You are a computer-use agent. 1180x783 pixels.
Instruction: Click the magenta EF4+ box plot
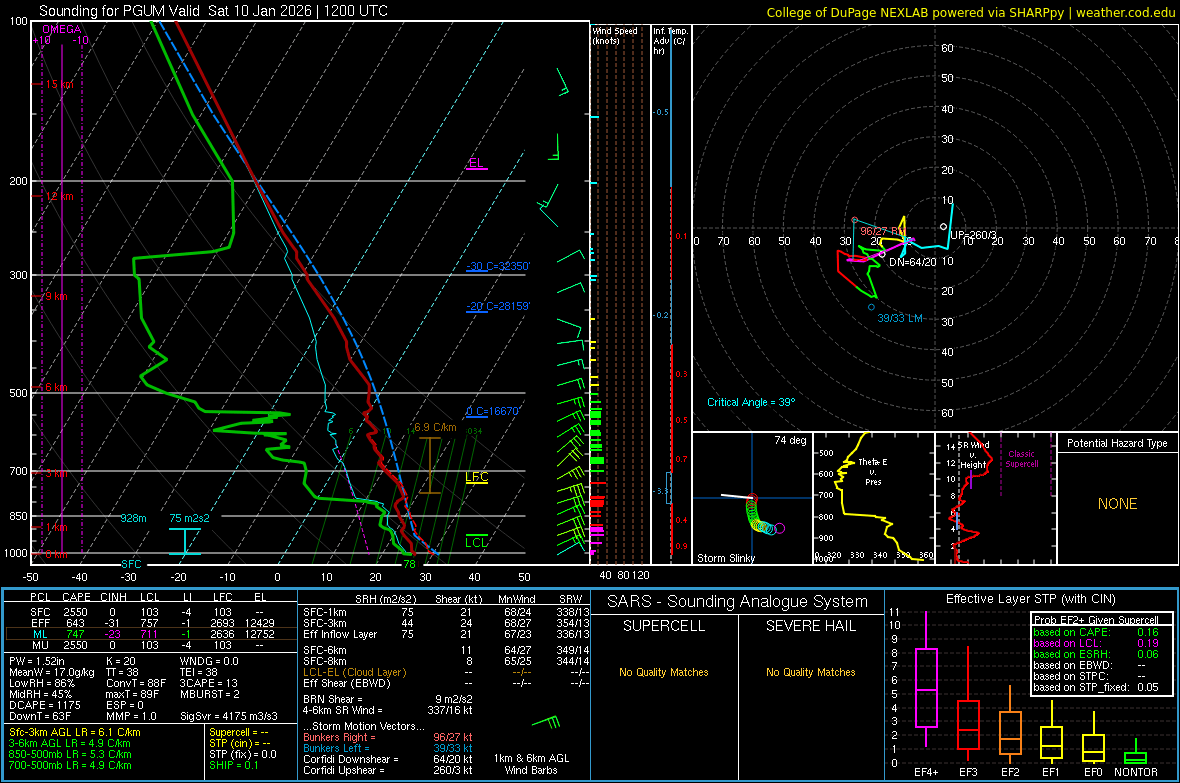(x=926, y=680)
